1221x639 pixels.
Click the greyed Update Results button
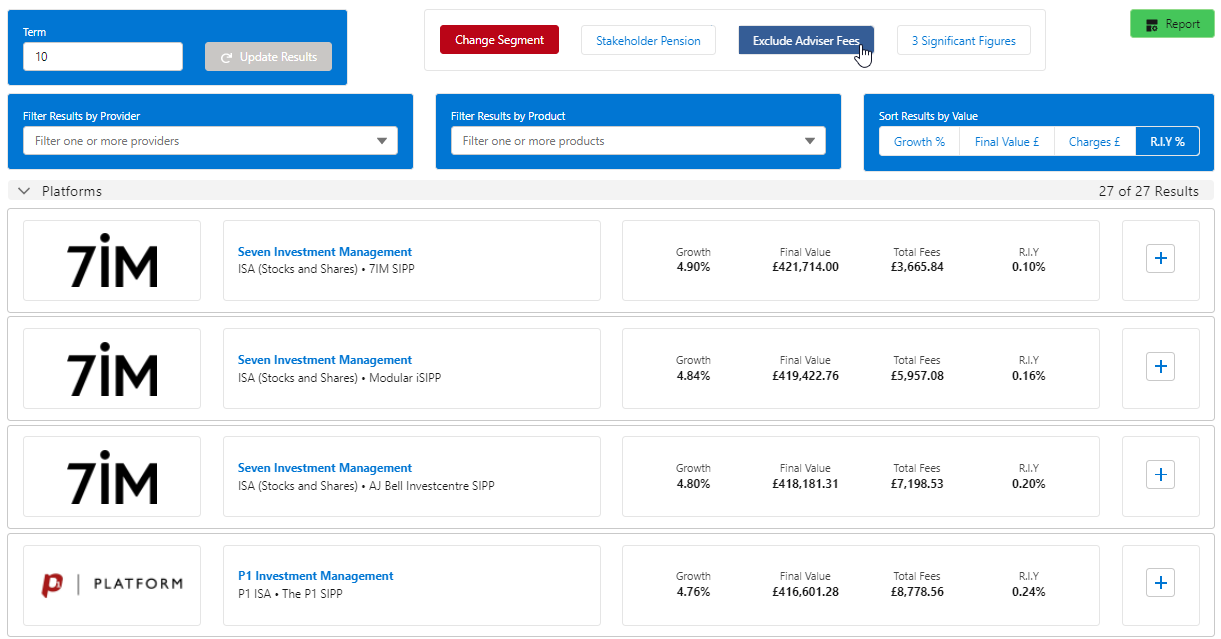(x=268, y=57)
